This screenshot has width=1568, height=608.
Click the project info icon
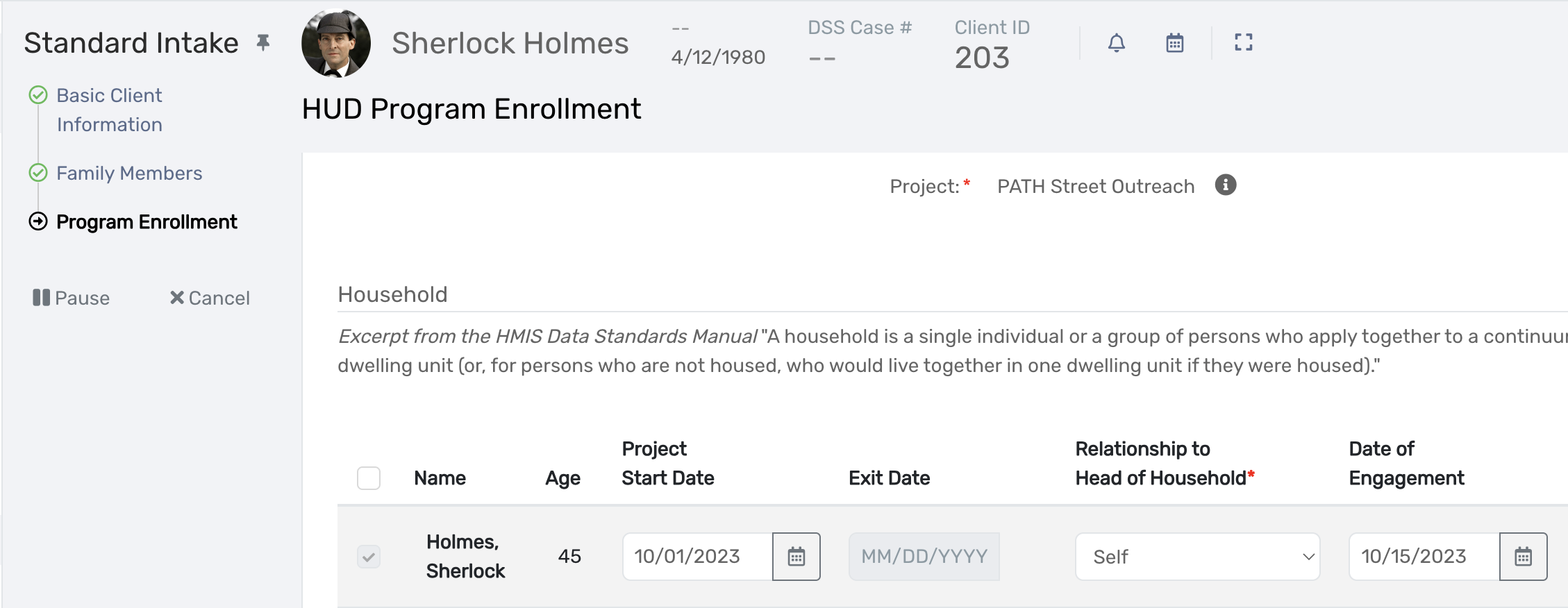pos(1225,185)
